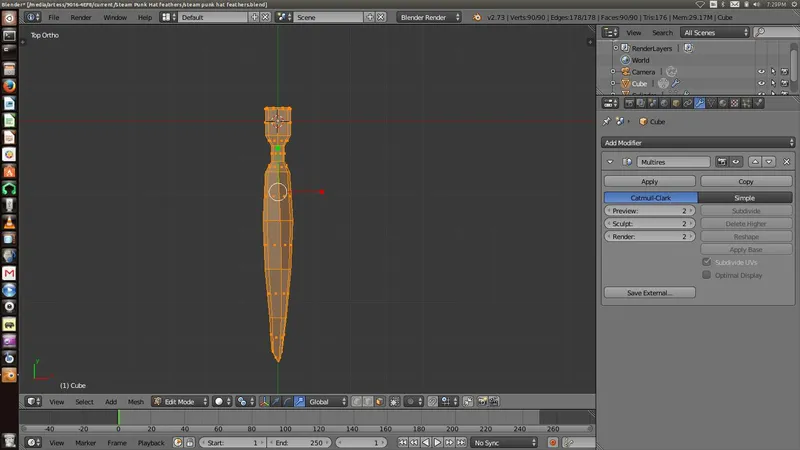Open the Material properties tab
Viewport: 800px width, 450px height.
pyautogui.click(x=723, y=104)
